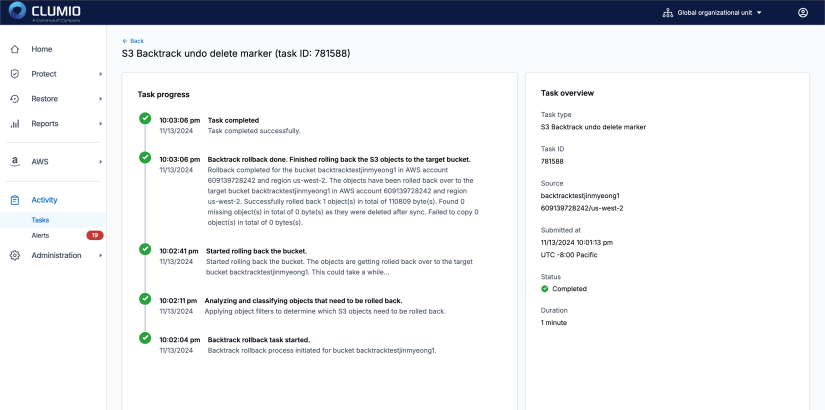
Task: Go to Home in the sidebar
Action: (42, 49)
